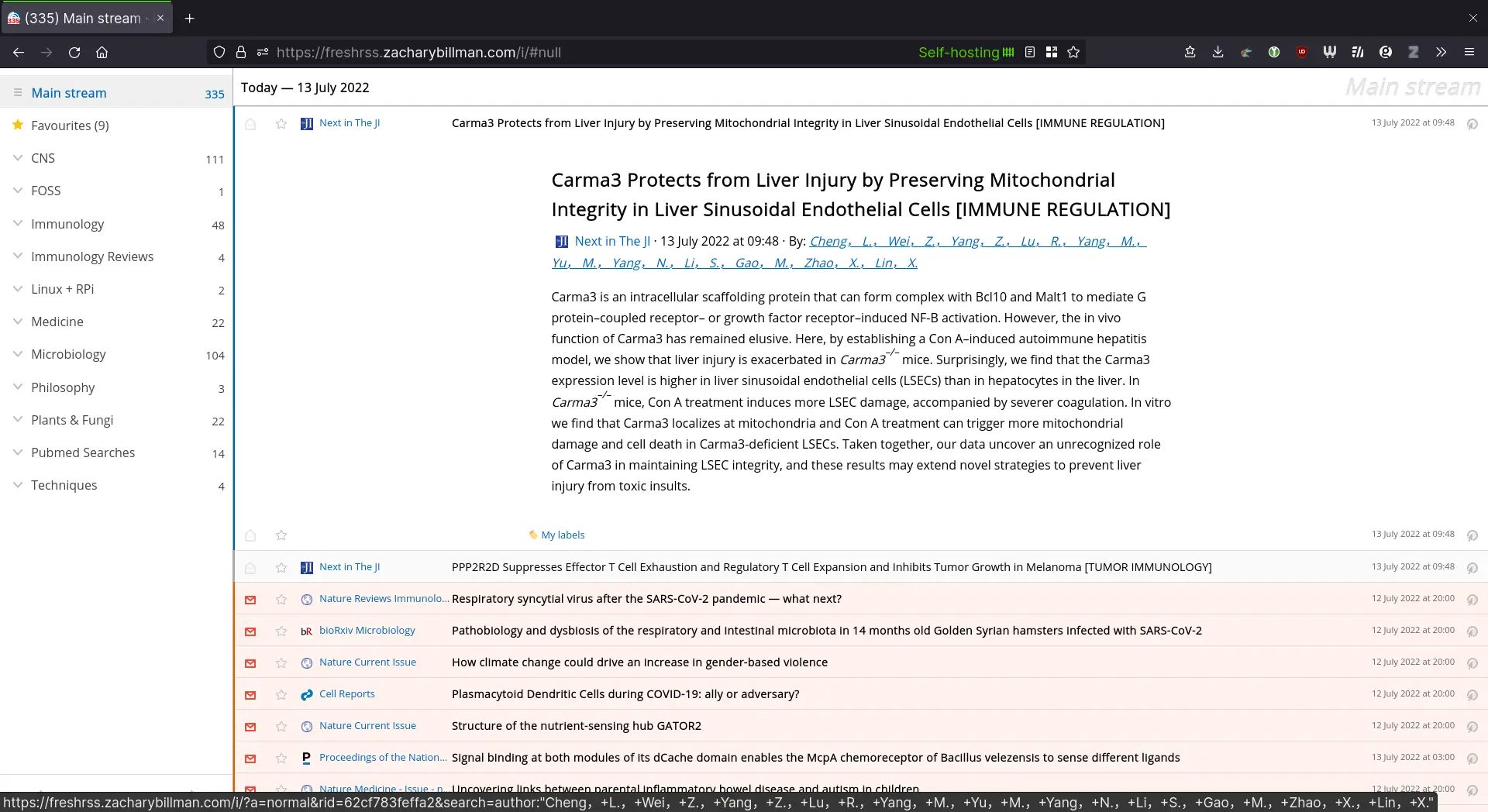Open the bioRxiv Microbiology feed icon
The width and height of the screenshot is (1488, 812).
[x=307, y=631]
